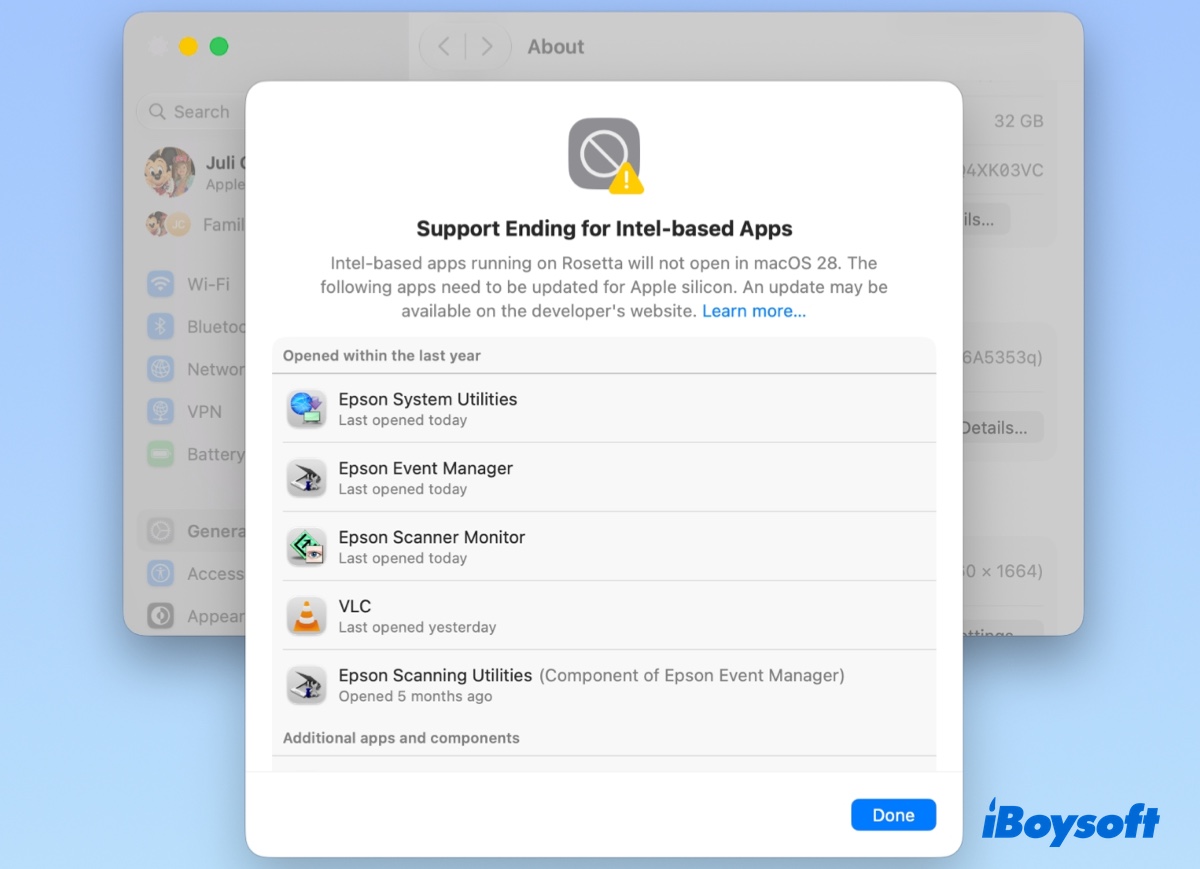The height and width of the screenshot is (869, 1200).
Task: Open Network settings icon in sidebar
Action: [x=160, y=369]
